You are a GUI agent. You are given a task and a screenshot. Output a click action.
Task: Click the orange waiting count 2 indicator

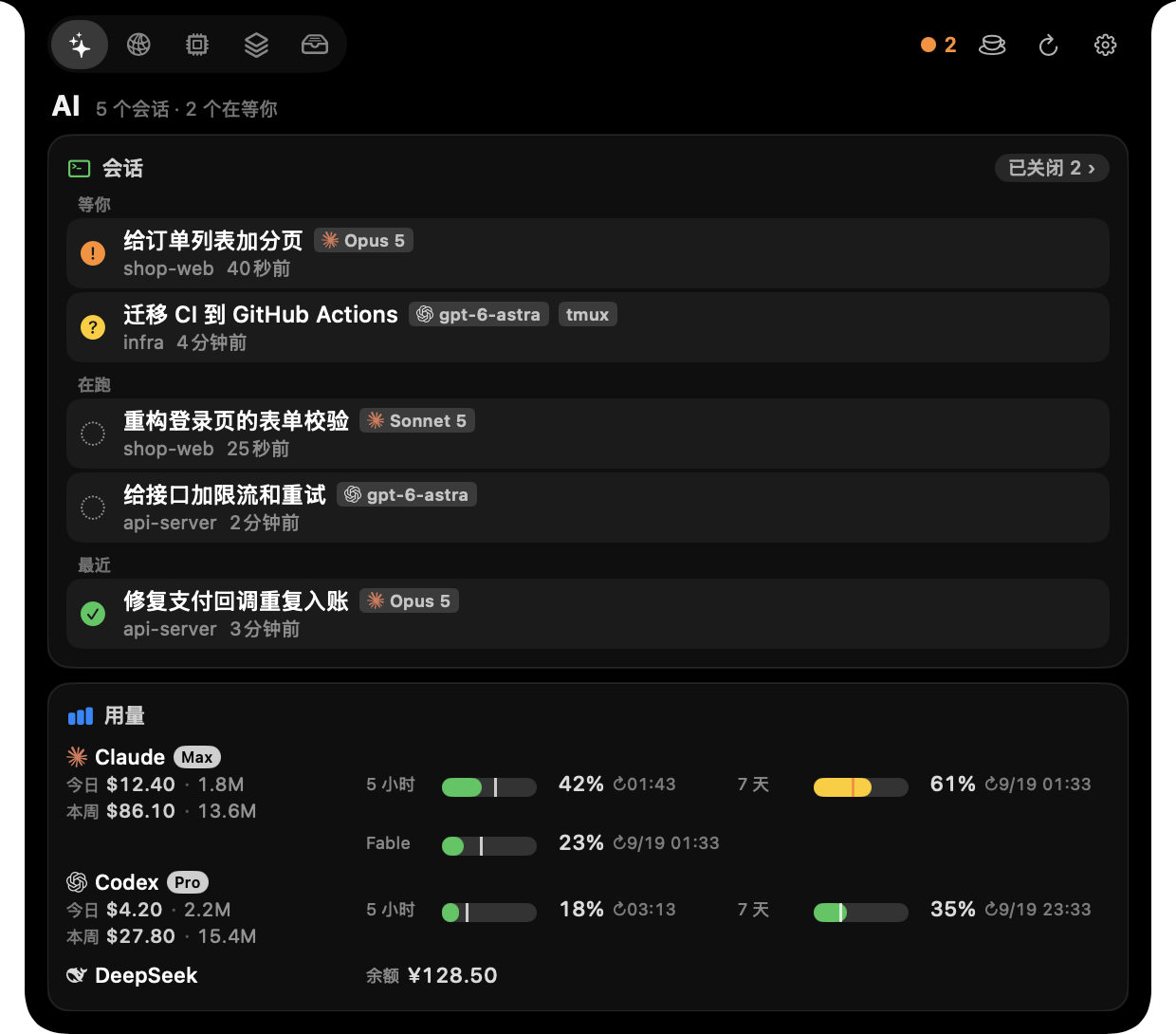point(939,45)
